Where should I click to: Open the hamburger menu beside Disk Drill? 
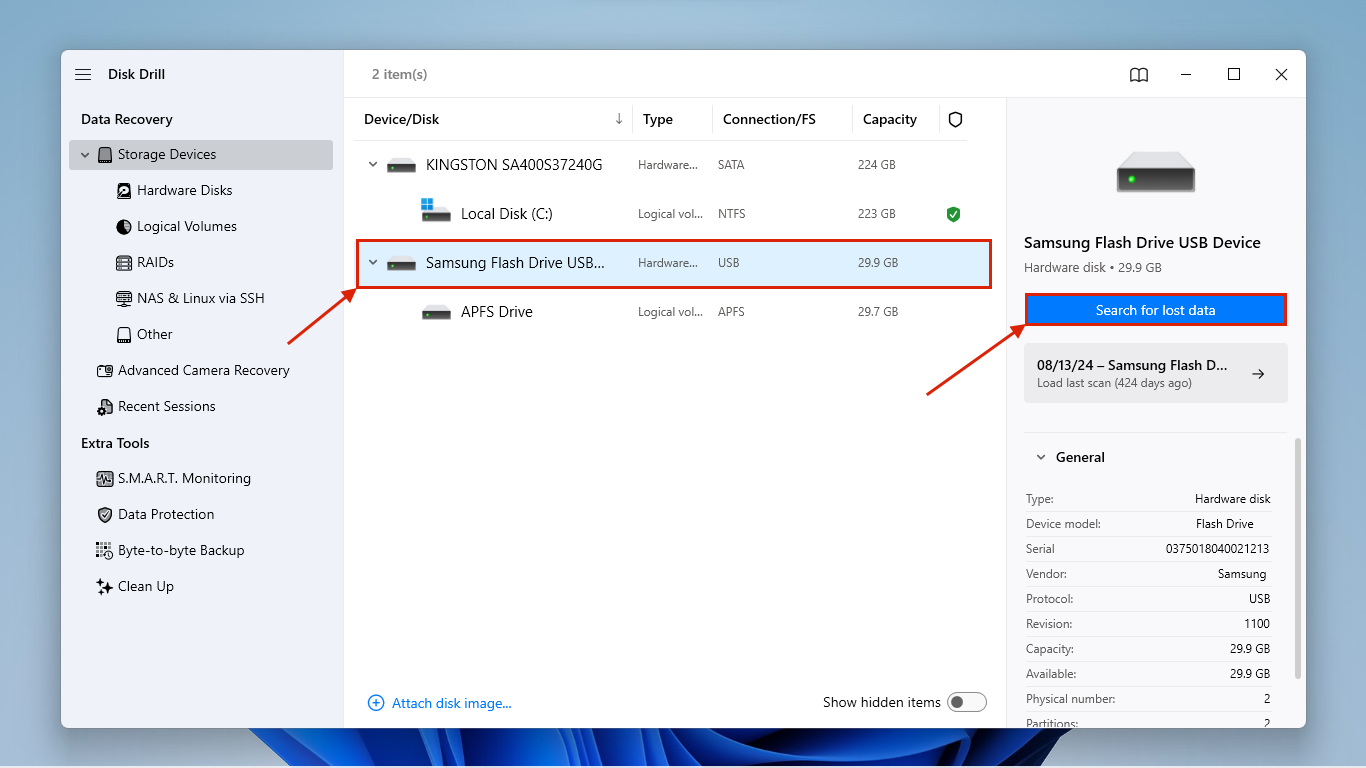[x=83, y=75]
